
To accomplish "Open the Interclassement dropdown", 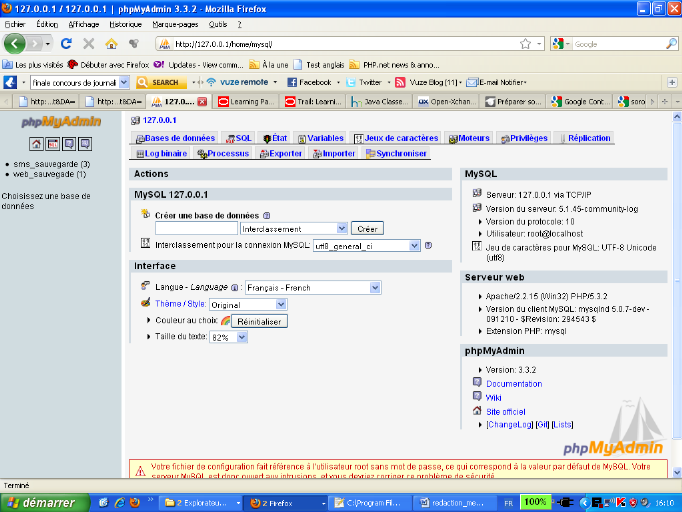I will point(294,228).
